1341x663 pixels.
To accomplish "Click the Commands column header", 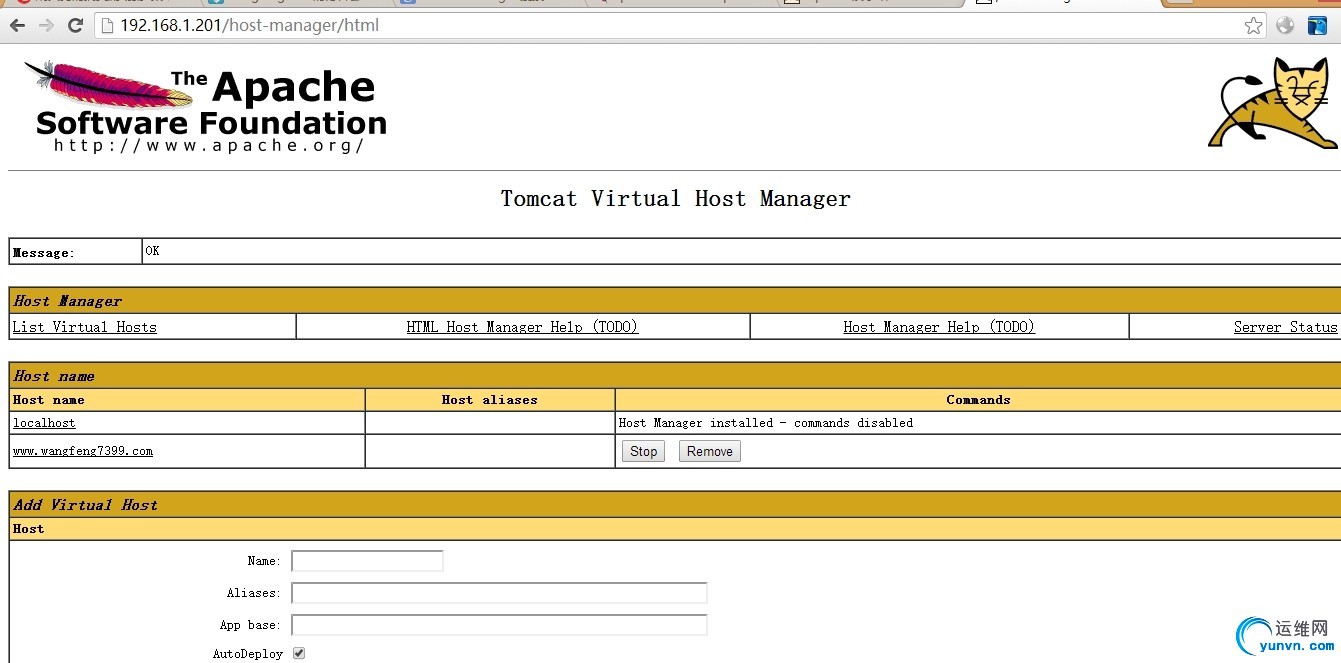I will pyautogui.click(x=978, y=399).
